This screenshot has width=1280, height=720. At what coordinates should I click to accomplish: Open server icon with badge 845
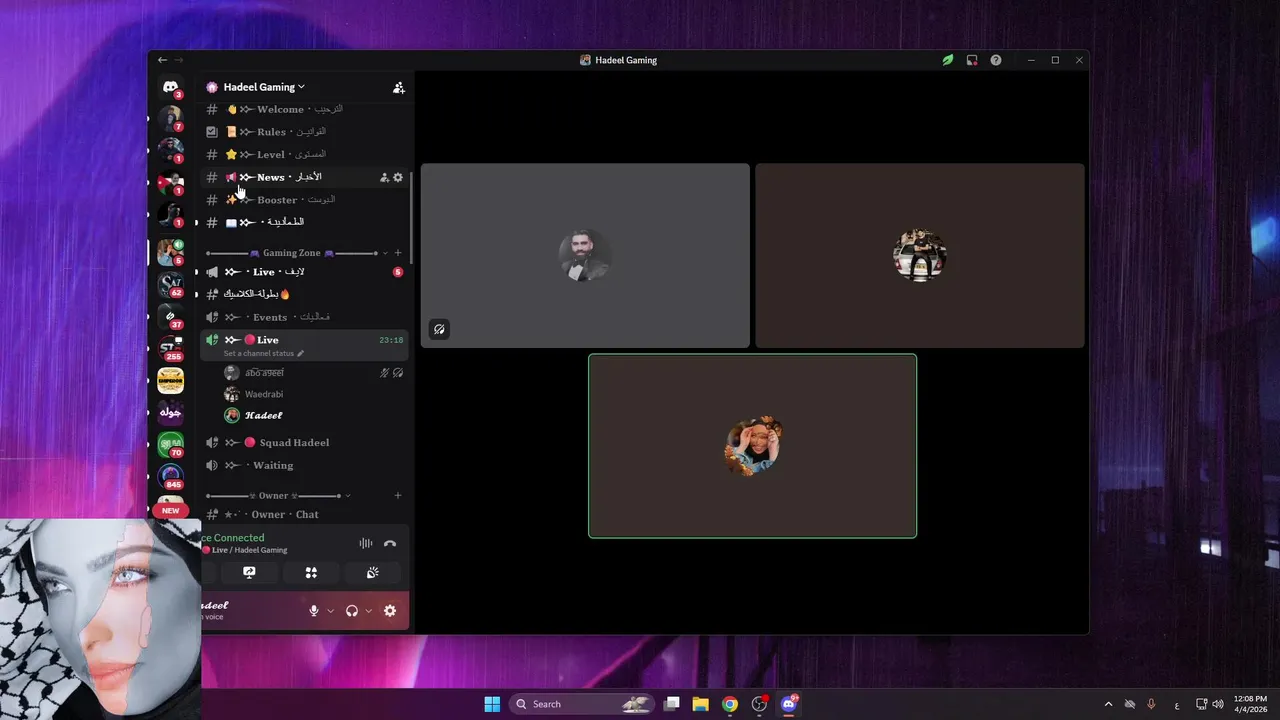tap(171, 476)
